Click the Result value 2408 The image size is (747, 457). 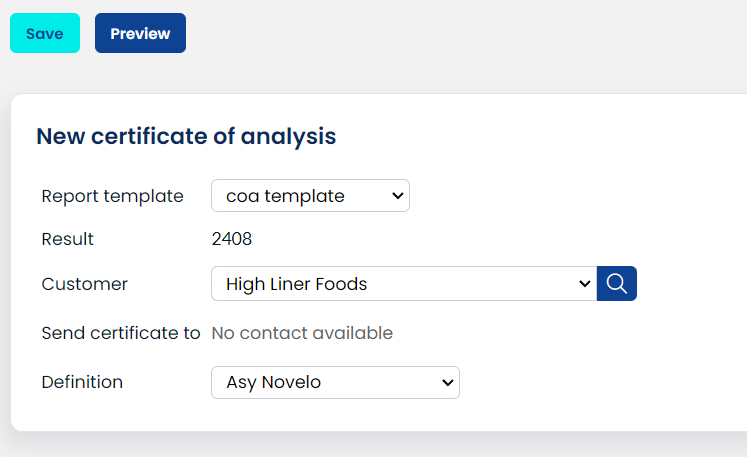pos(232,239)
